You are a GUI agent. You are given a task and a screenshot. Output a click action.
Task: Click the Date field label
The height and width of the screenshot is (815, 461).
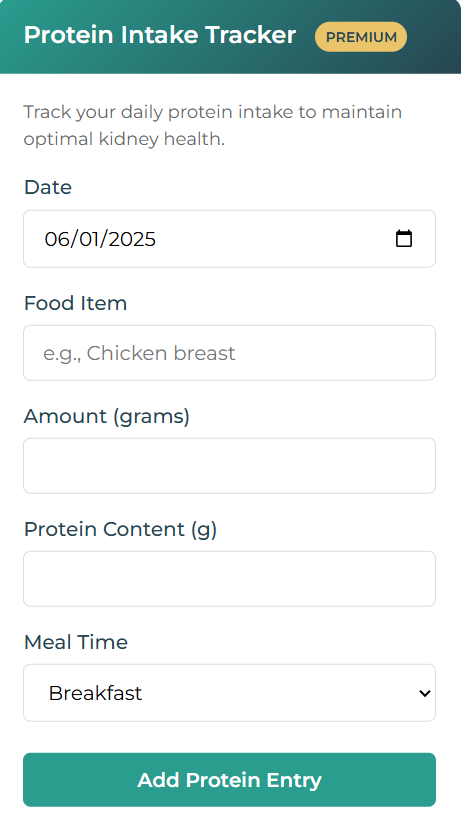pos(48,187)
